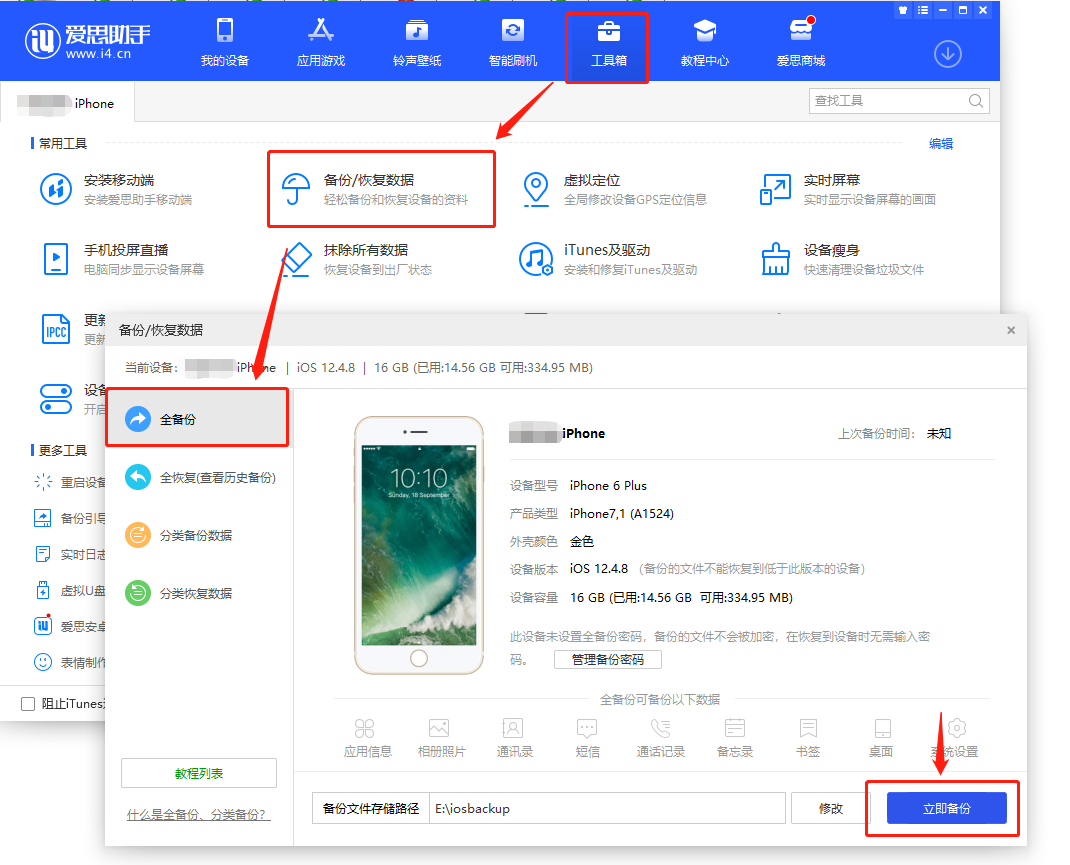Click the 重启设备 icon in 更多工具
The height and width of the screenshot is (865, 1070).
pyautogui.click(x=43, y=482)
